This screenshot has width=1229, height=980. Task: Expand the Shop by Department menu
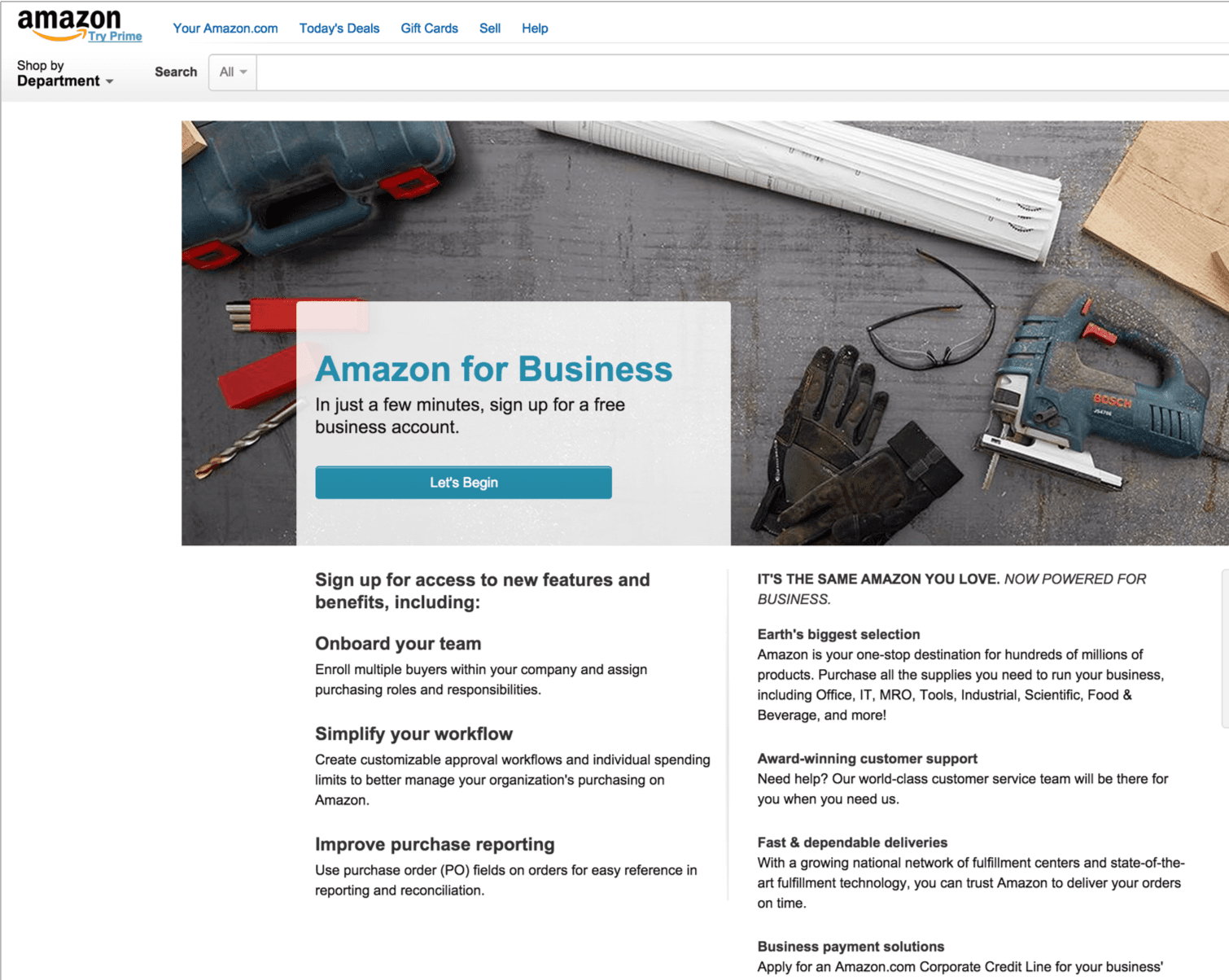pyautogui.click(x=65, y=73)
